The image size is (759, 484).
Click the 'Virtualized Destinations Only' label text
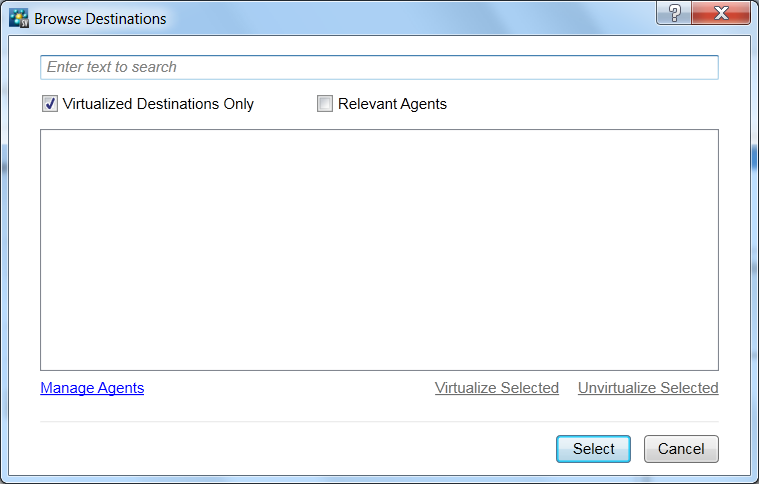[158, 104]
